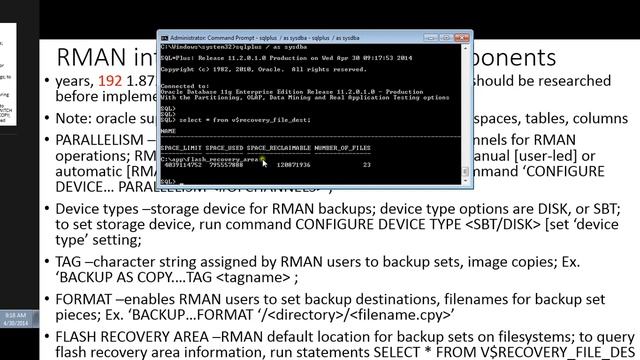Click the SQL*Plus Release 11.2.0.1.0 line
The height and width of the screenshot is (360, 640).
point(286,58)
